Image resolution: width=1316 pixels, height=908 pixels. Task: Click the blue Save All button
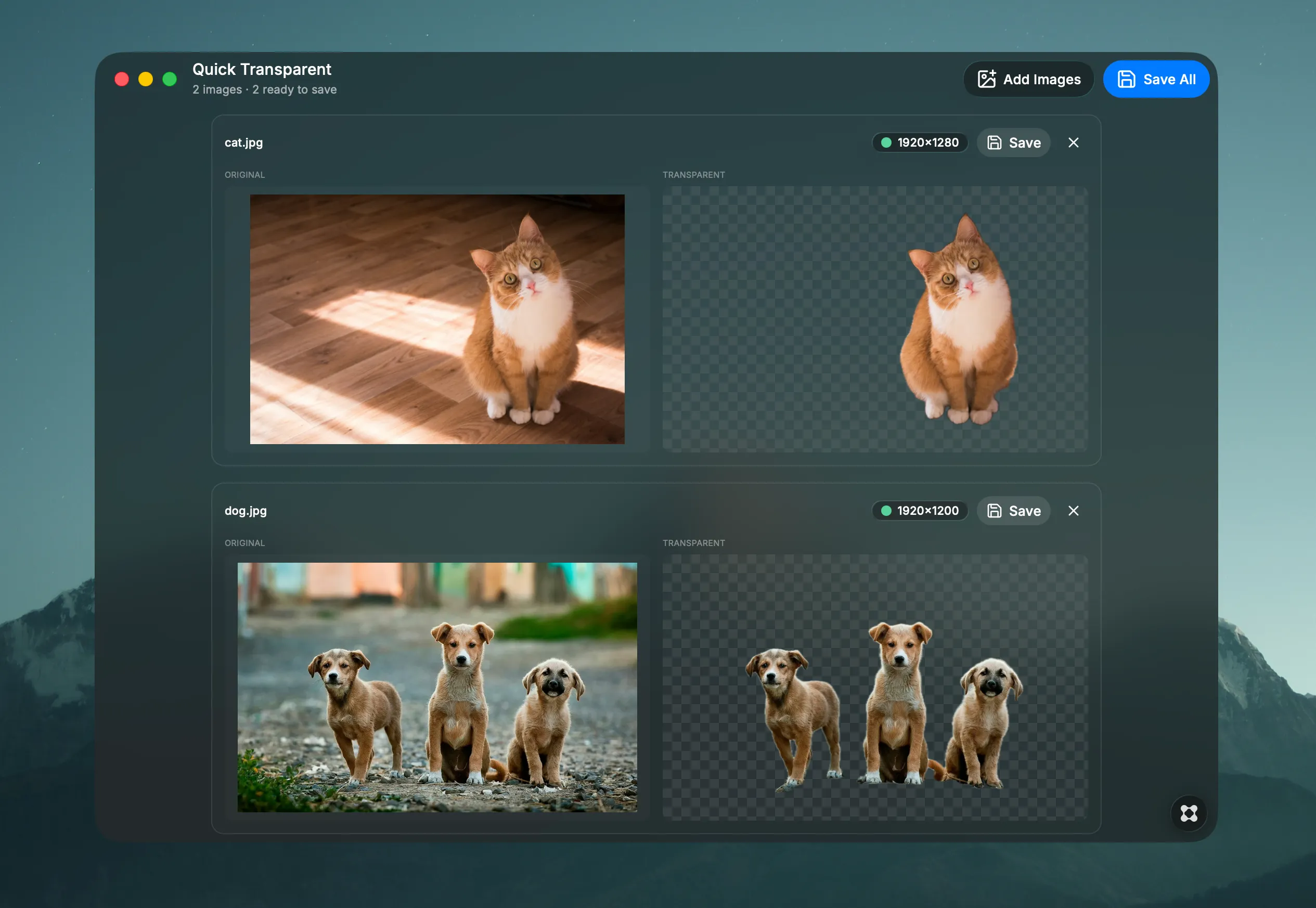[1156, 79]
